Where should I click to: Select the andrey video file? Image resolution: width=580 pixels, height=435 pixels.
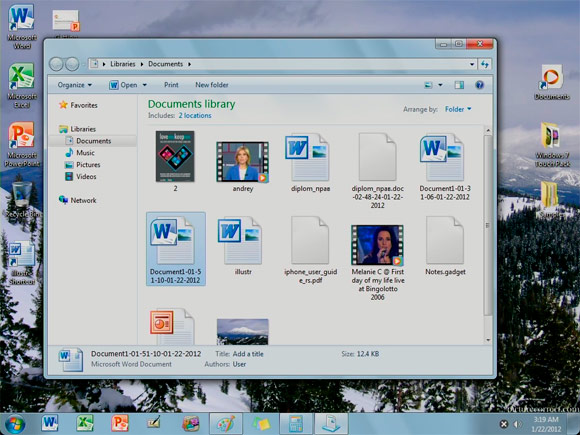coord(243,166)
